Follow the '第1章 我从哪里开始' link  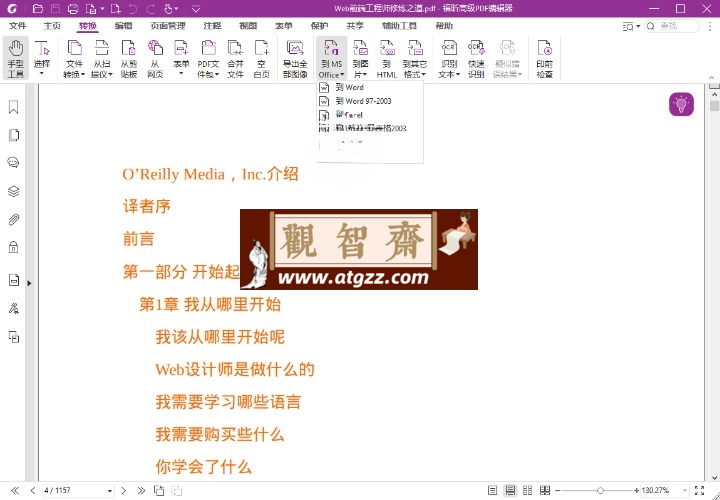tap(210, 304)
